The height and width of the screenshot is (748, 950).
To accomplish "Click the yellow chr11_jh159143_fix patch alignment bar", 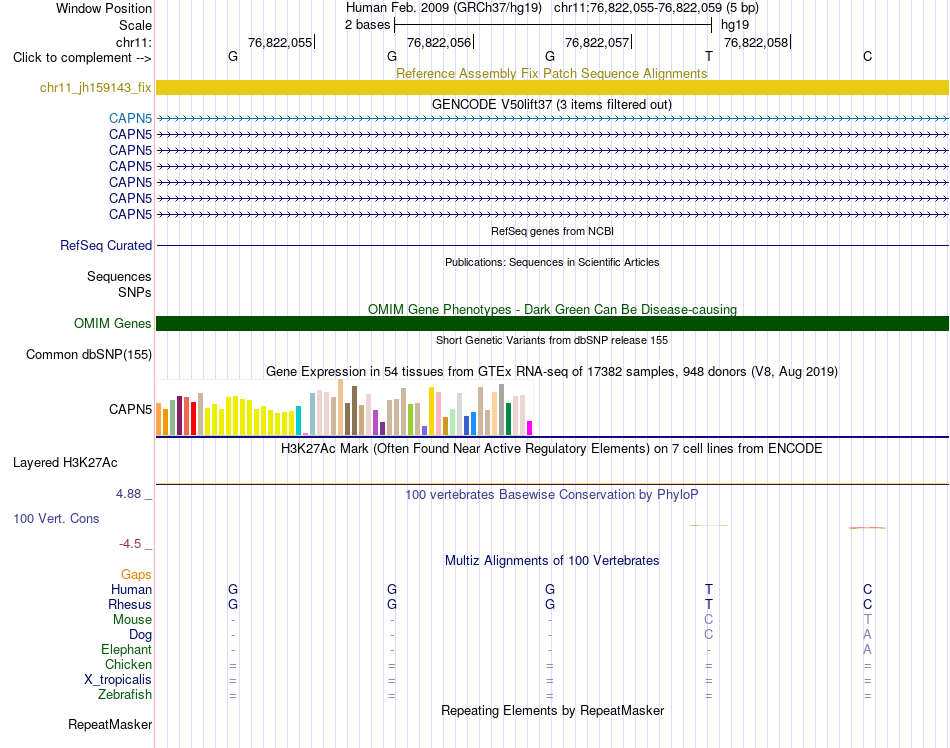I will tap(552, 87).
